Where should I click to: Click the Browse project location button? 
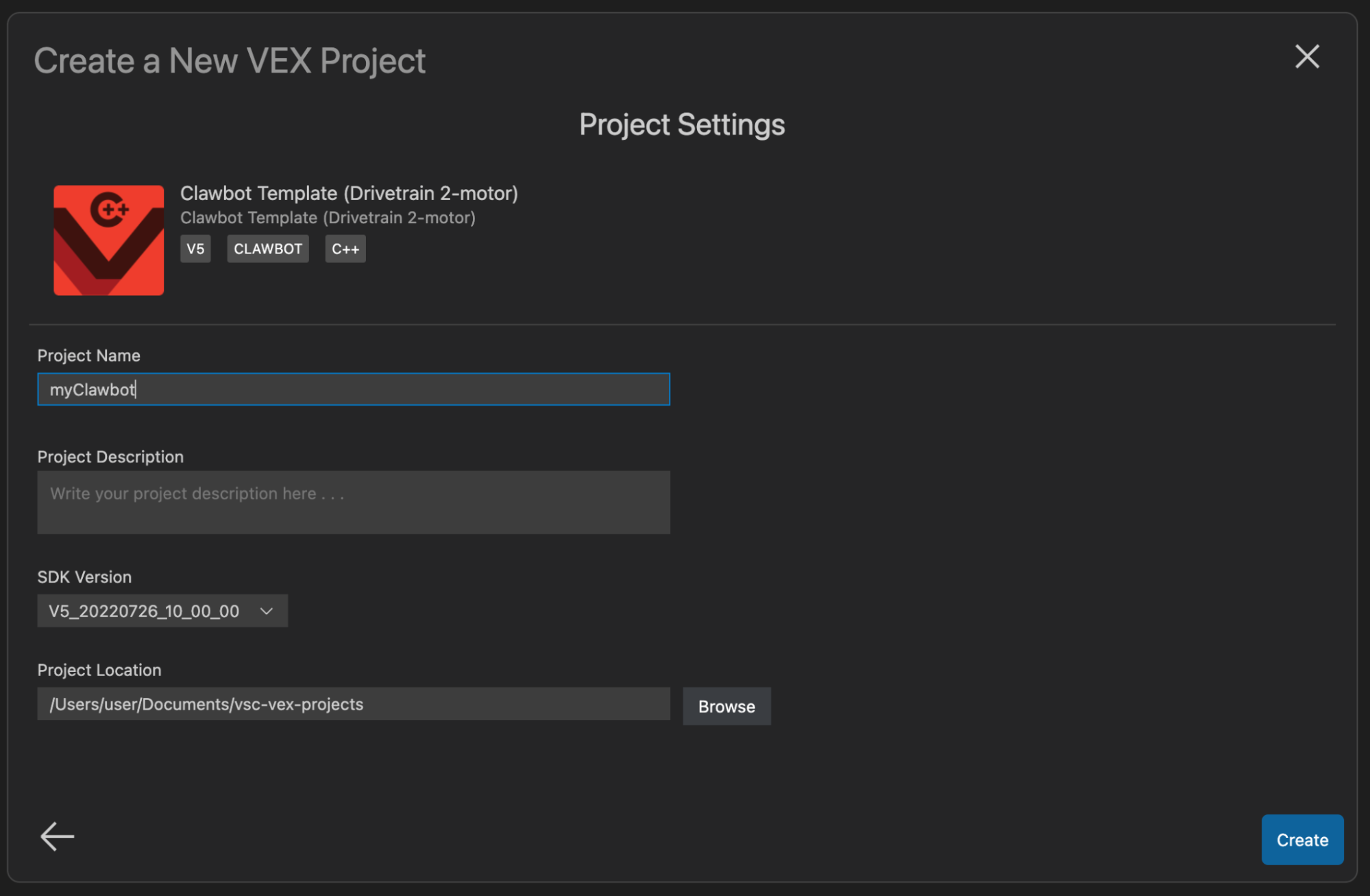(727, 706)
